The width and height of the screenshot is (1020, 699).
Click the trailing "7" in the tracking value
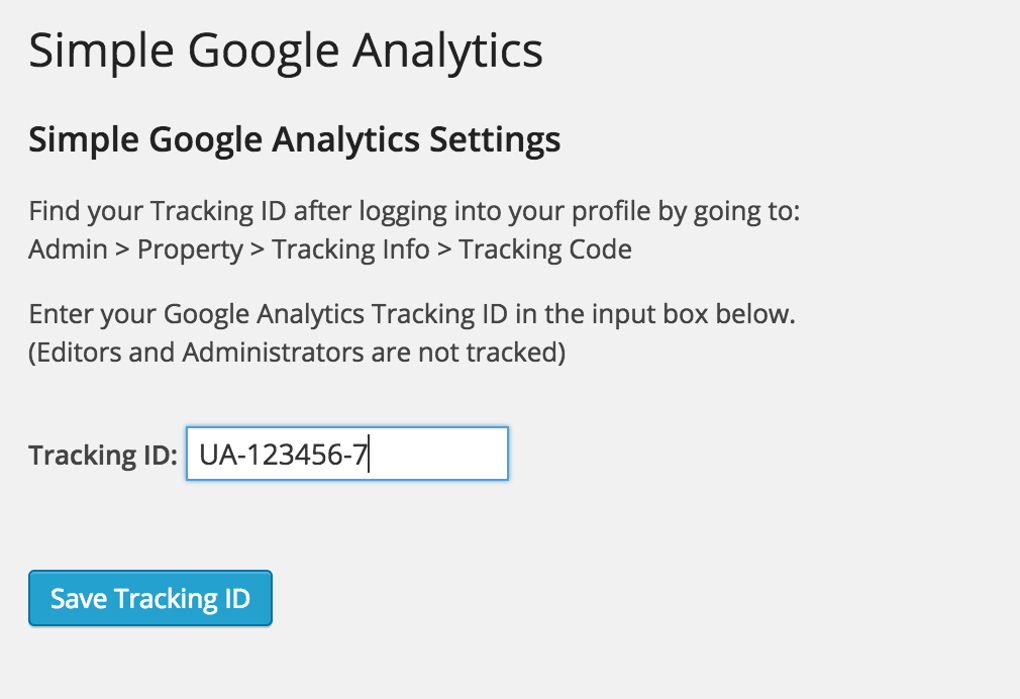tap(361, 455)
